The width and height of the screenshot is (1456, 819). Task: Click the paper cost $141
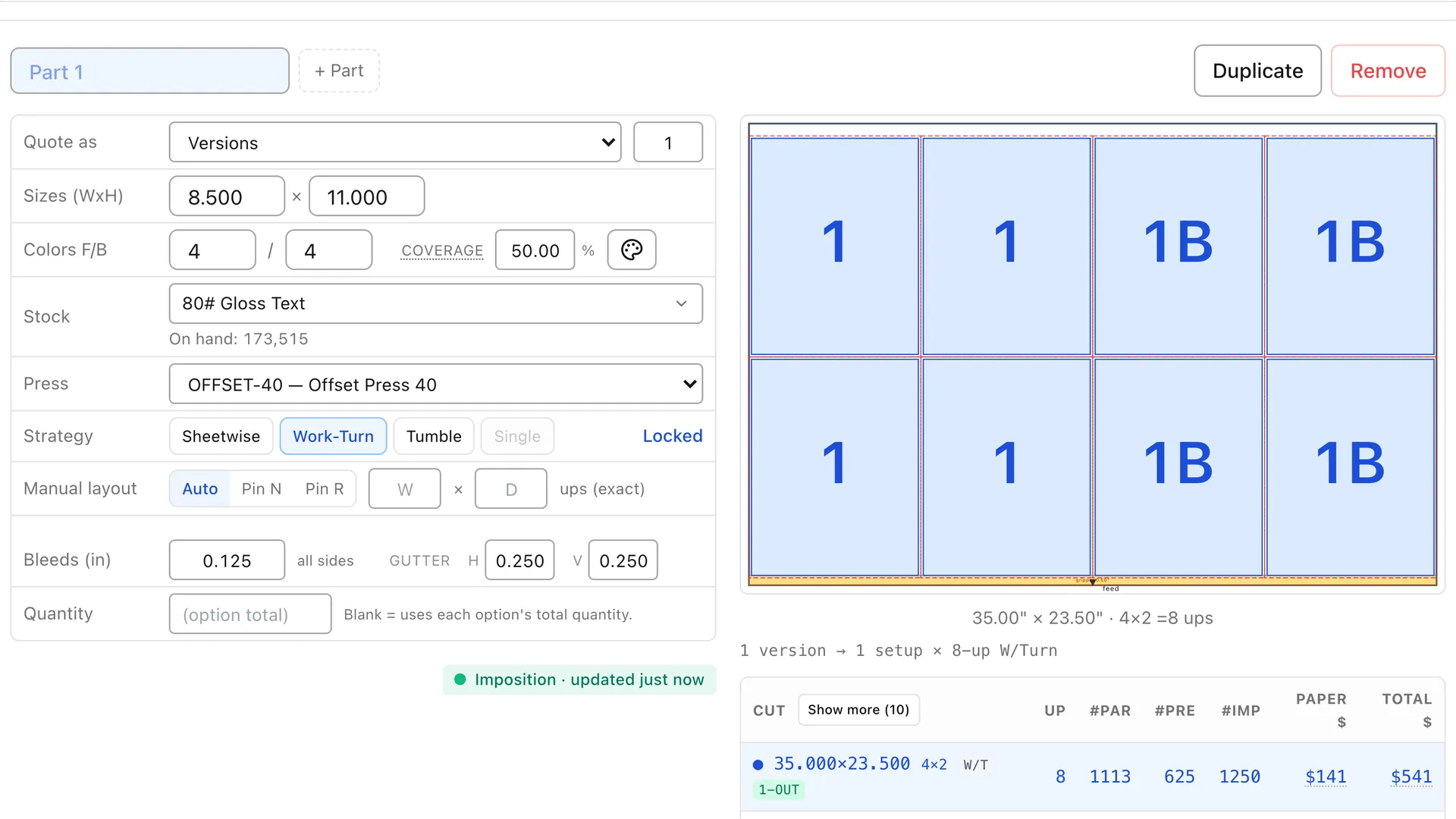1326,777
